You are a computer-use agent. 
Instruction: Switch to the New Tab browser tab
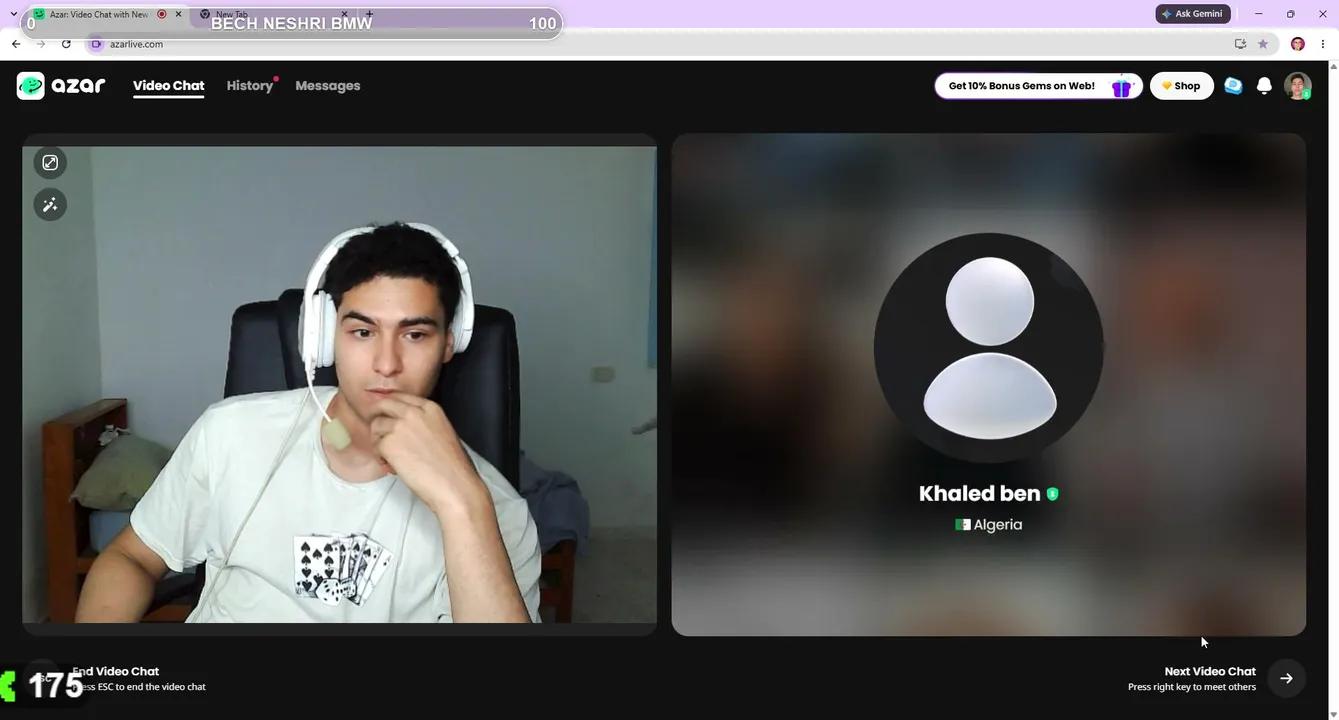pos(273,14)
